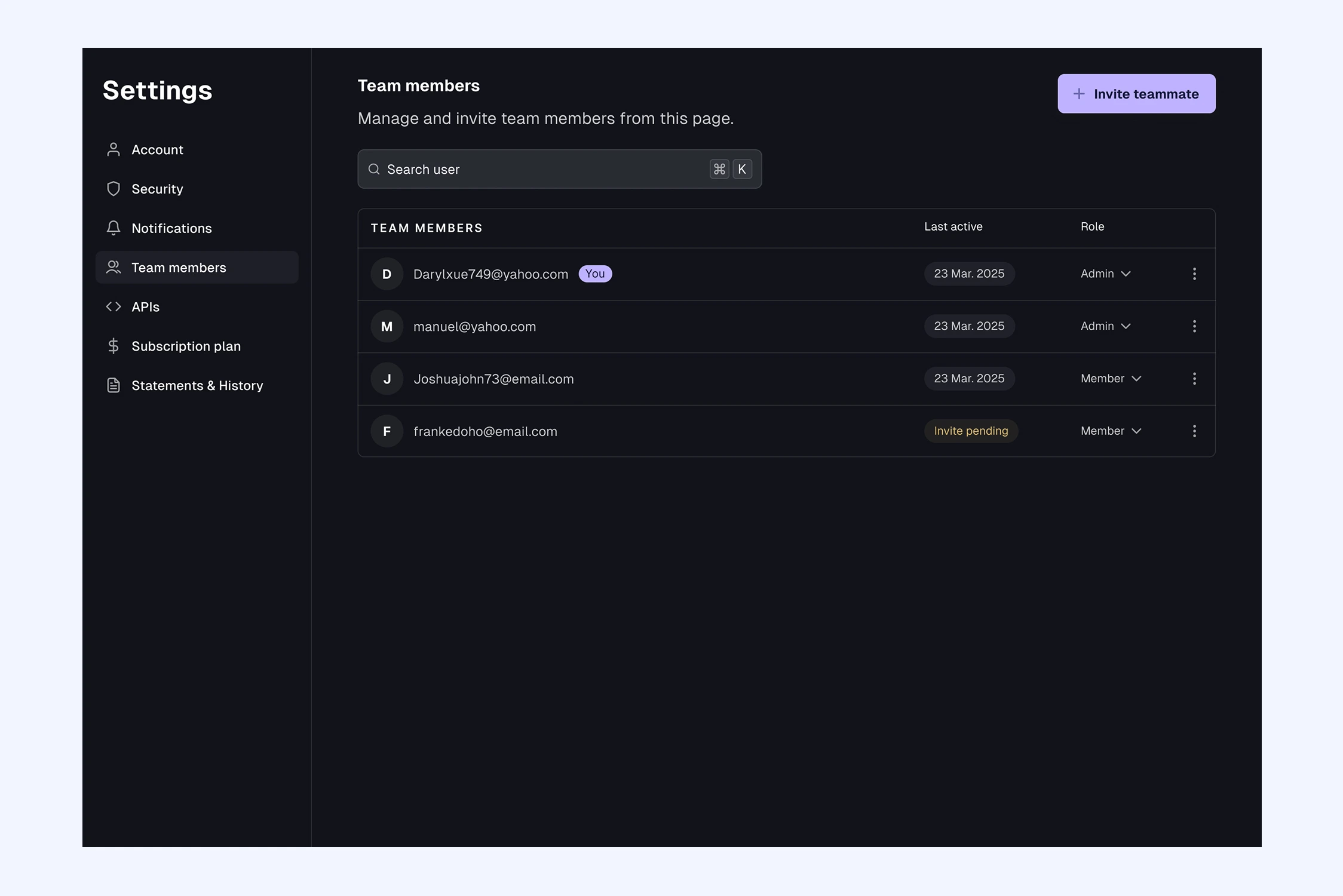This screenshot has height=896, width=1343.
Task: Open kebab menu for Darylxue749@yahoo.com row
Action: tap(1194, 274)
